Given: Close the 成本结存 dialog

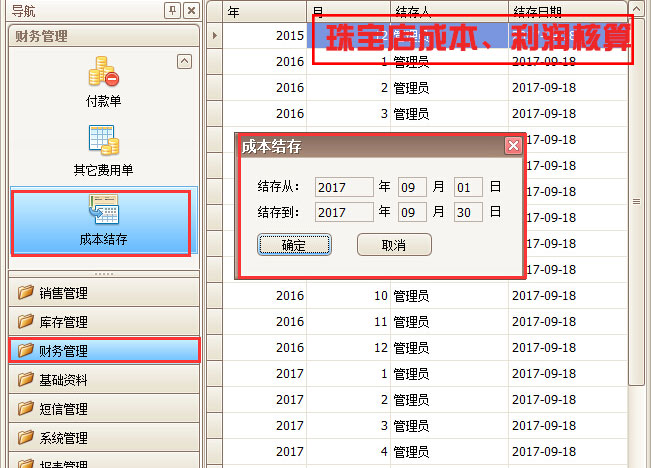Looking at the screenshot, I should pos(513,146).
